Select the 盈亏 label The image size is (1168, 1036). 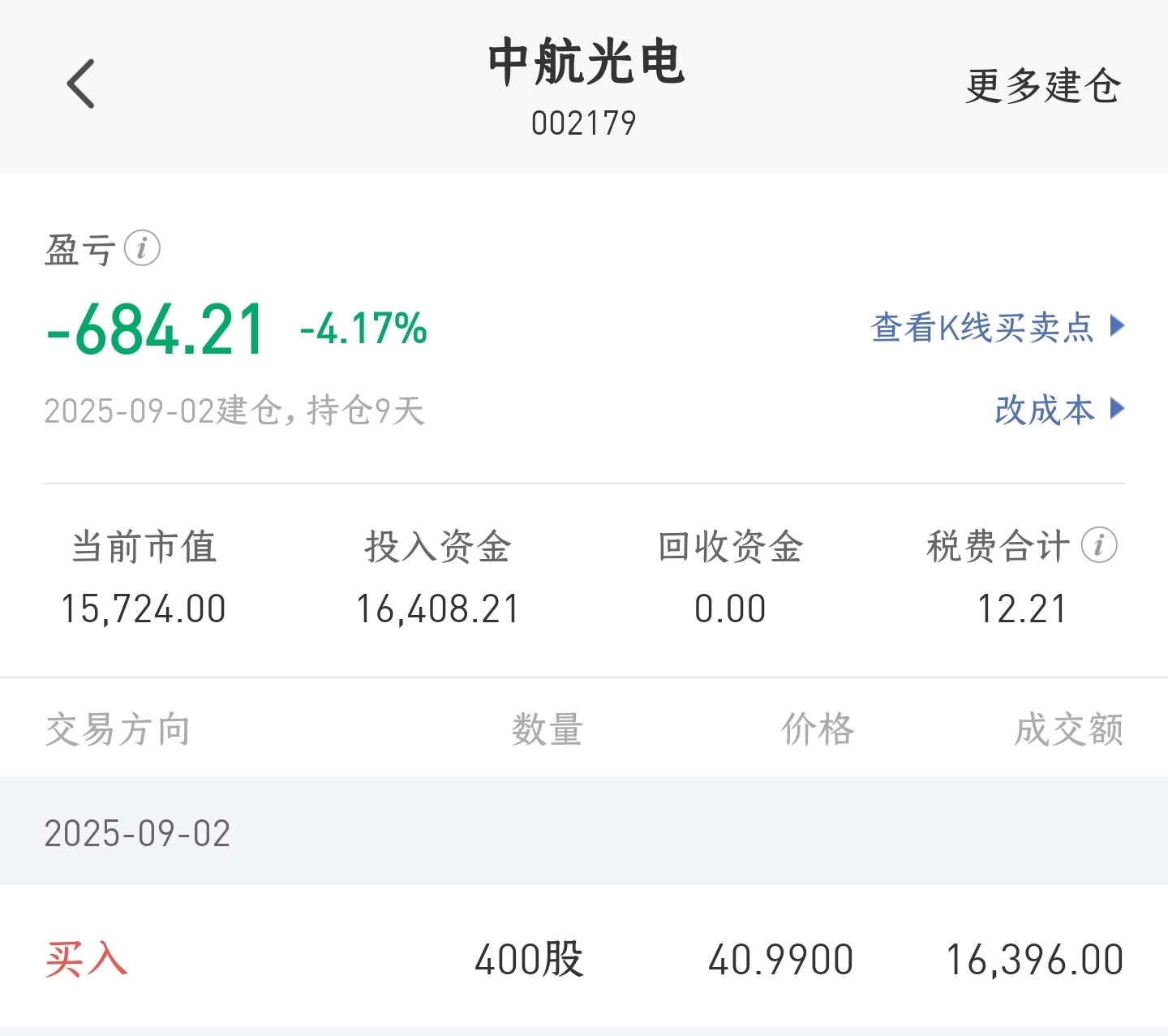coord(79,249)
